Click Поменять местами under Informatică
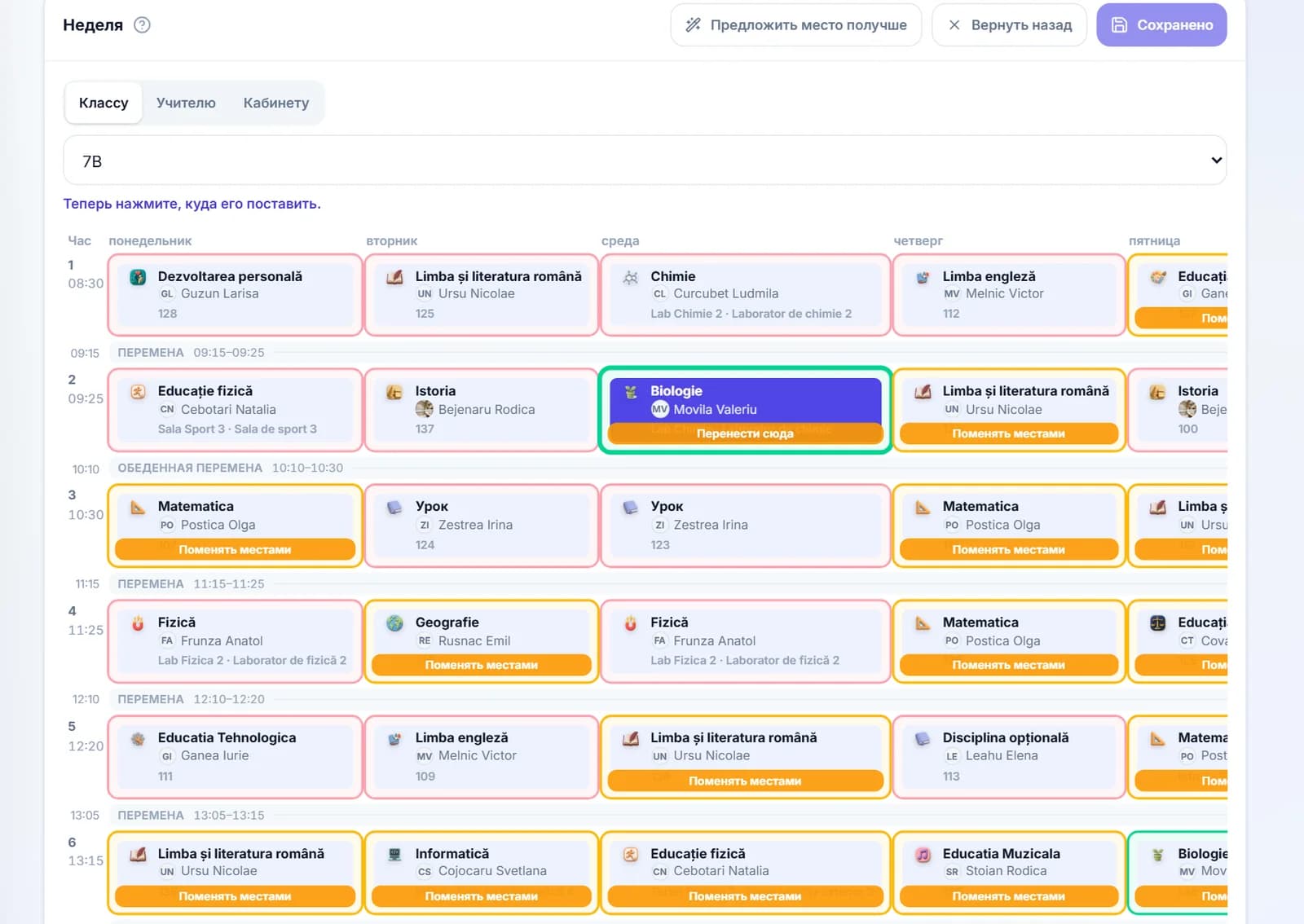This screenshot has height=924, width=1304. [x=481, y=896]
